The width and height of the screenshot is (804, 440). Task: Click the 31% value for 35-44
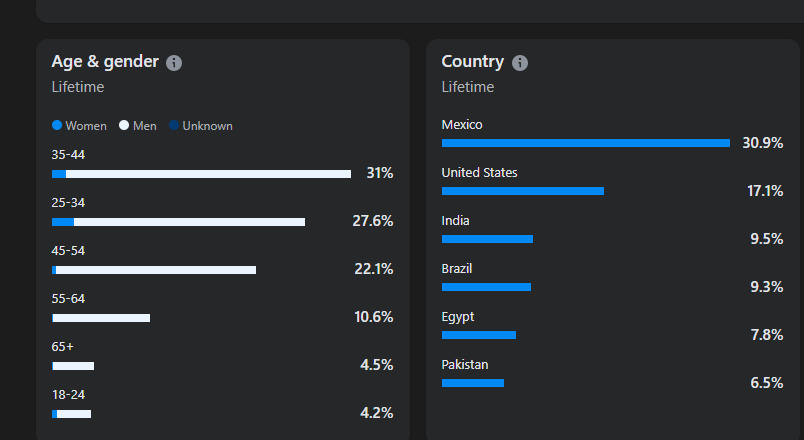[380, 173]
